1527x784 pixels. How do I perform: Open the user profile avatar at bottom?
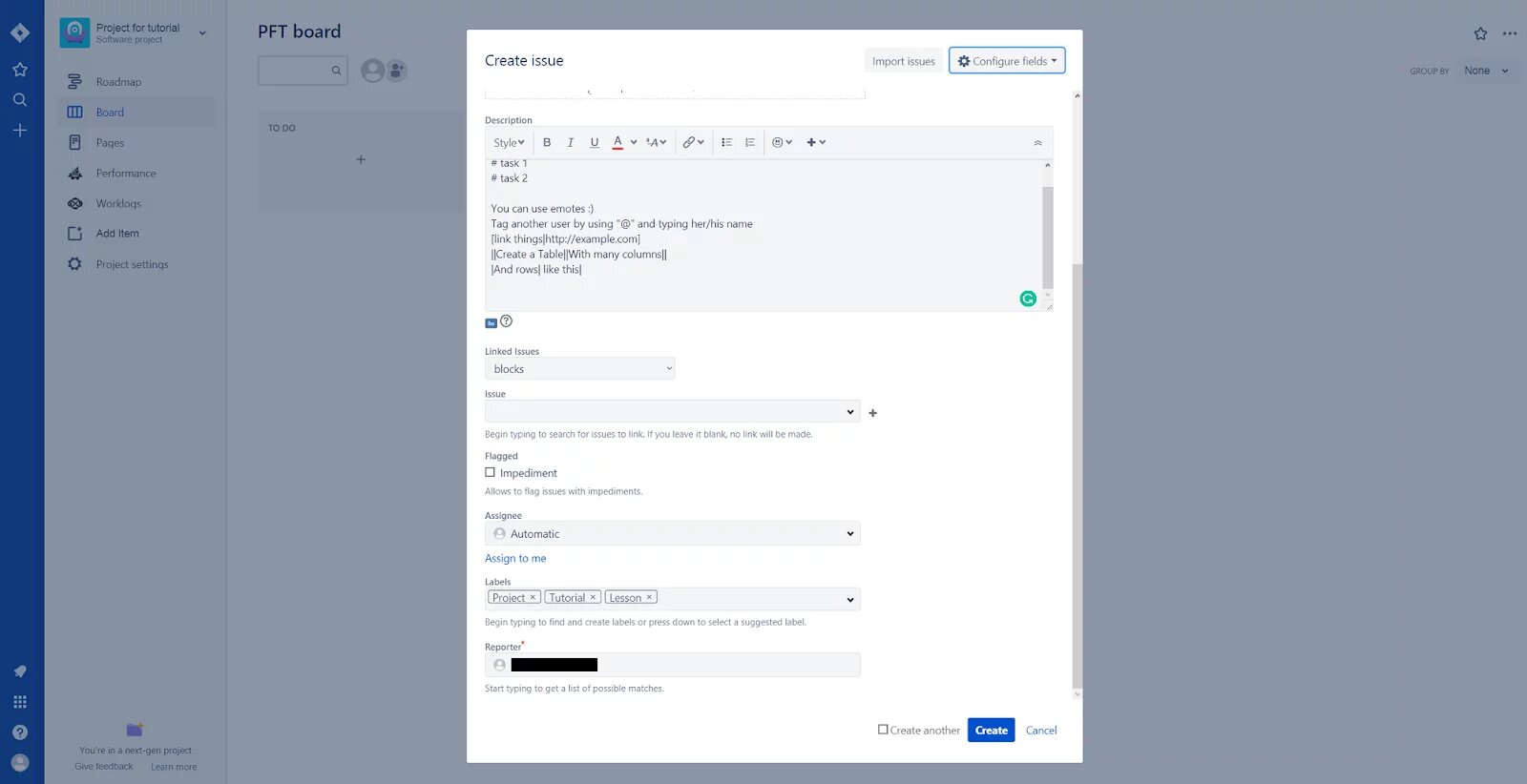(x=20, y=763)
